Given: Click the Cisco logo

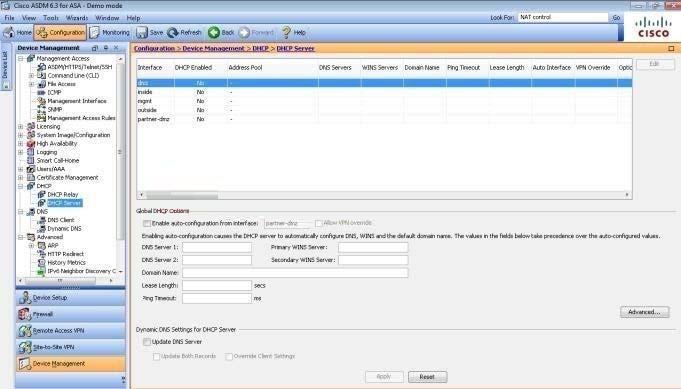Looking at the screenshot, I should click(x=653, y=27).
